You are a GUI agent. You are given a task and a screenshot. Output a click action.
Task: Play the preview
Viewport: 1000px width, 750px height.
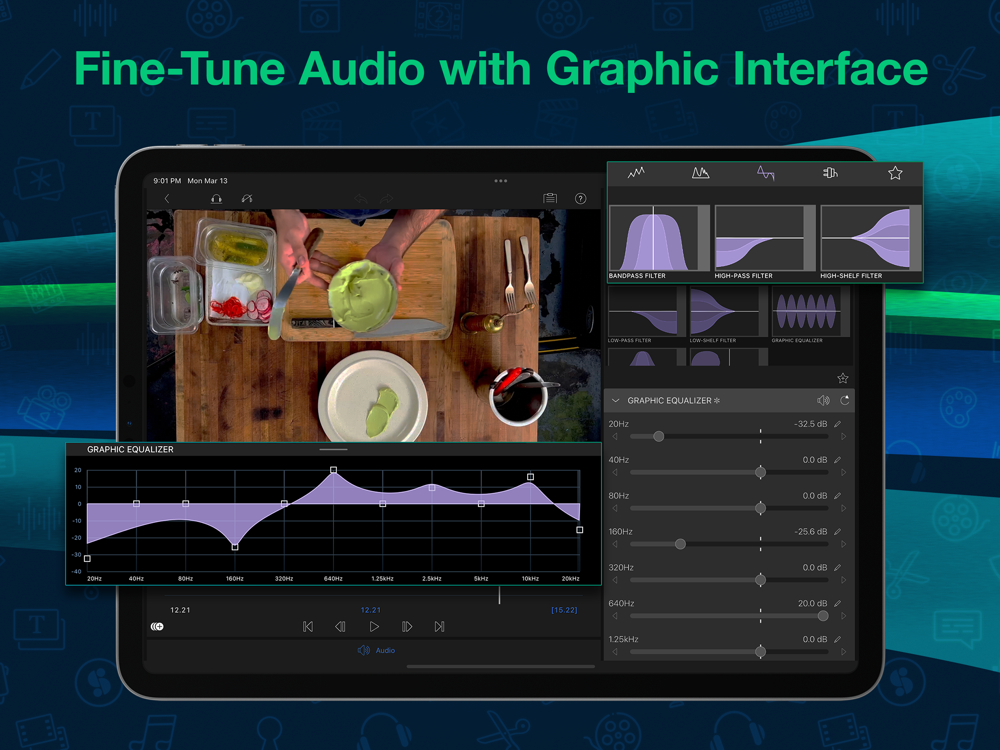click(374, 627)
